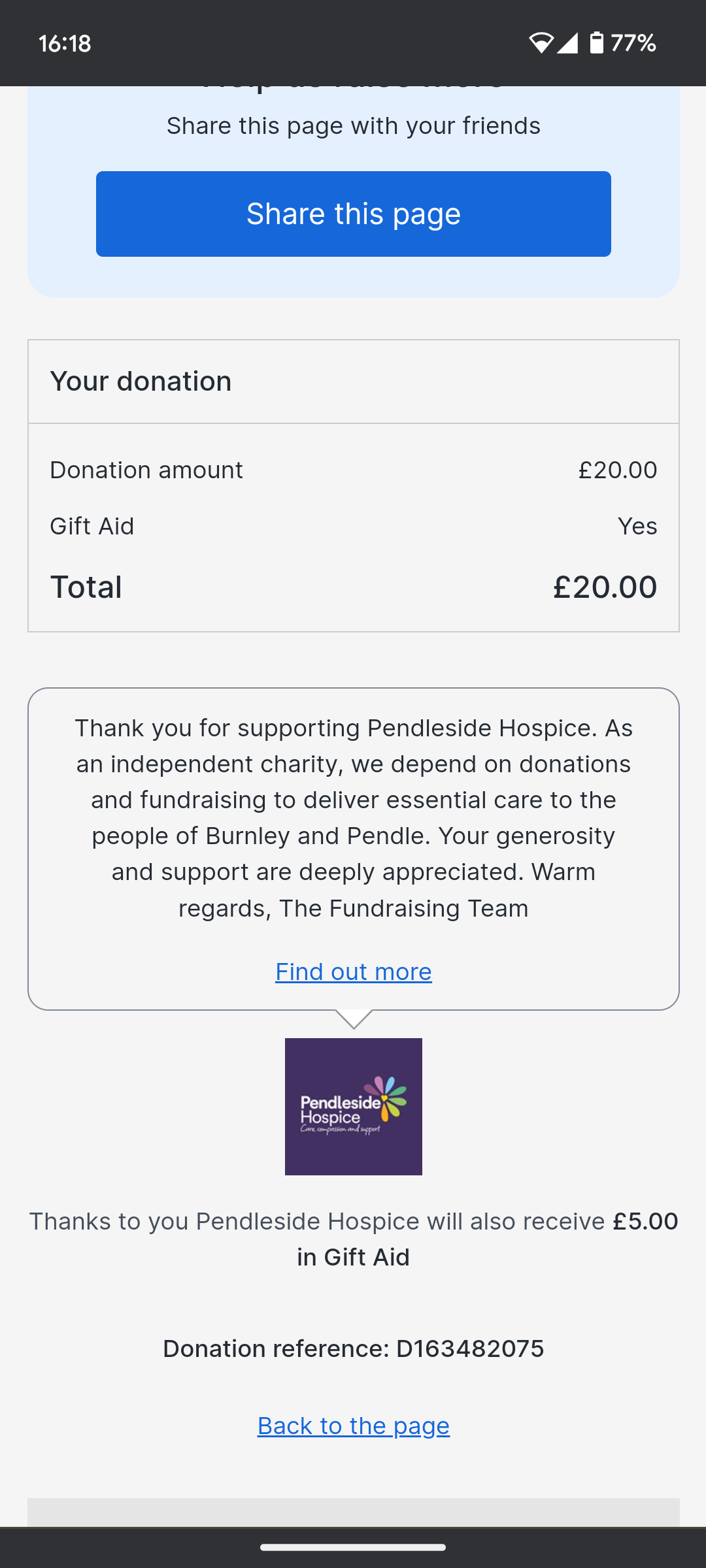This screenshot has height=1568, width=706.
Task: Tap the Pendleside Hospice logo
Action: click(x=353, y=1106)
